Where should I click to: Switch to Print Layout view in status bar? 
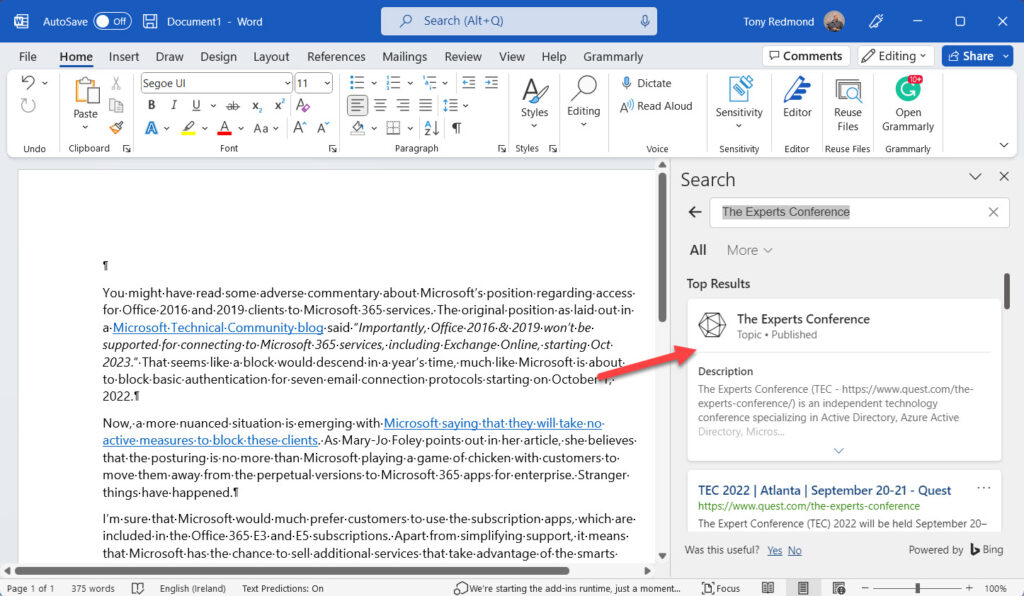(803, 588)
